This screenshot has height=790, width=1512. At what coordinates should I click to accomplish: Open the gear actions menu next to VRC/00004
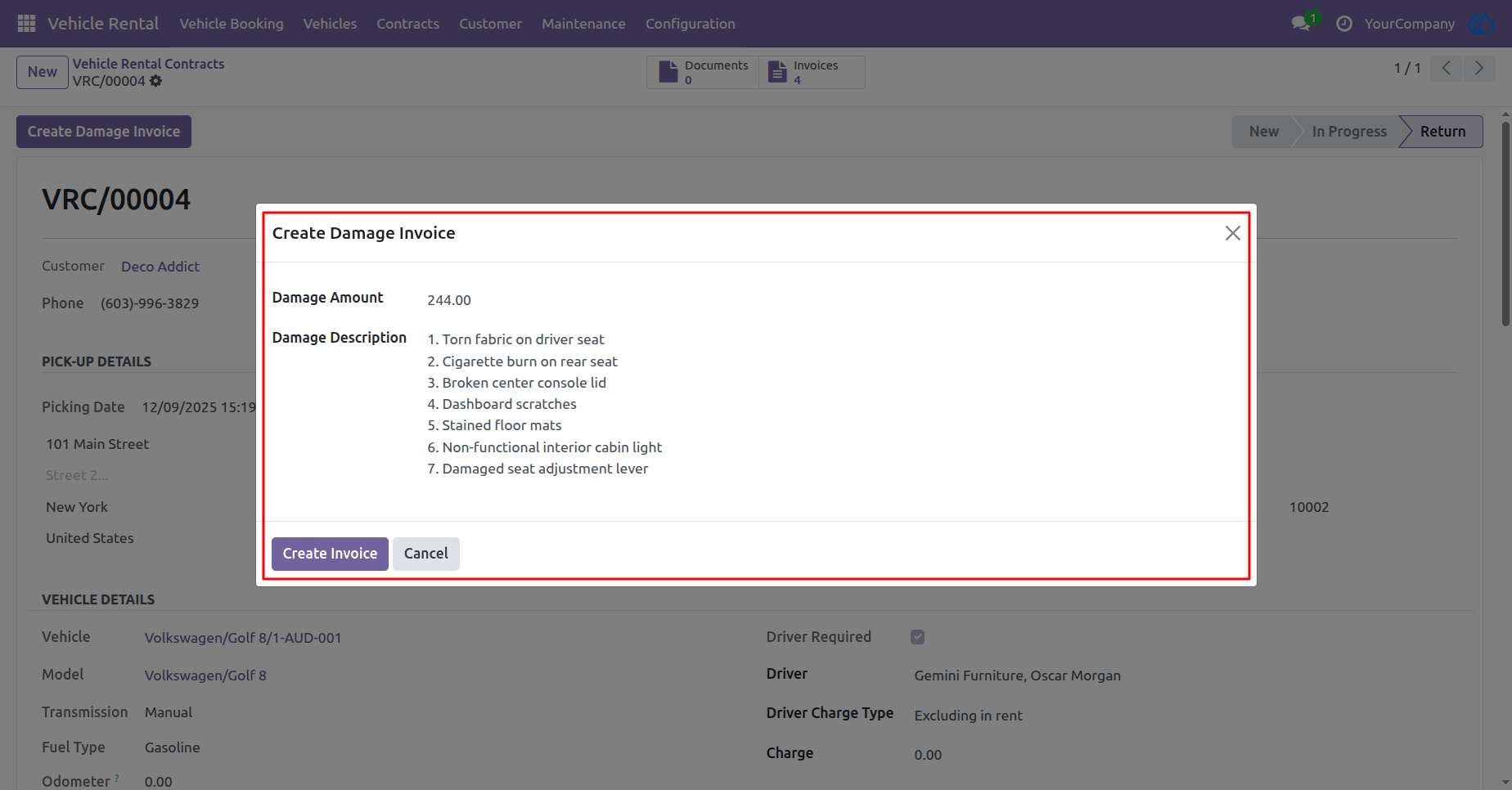point(155,81)
